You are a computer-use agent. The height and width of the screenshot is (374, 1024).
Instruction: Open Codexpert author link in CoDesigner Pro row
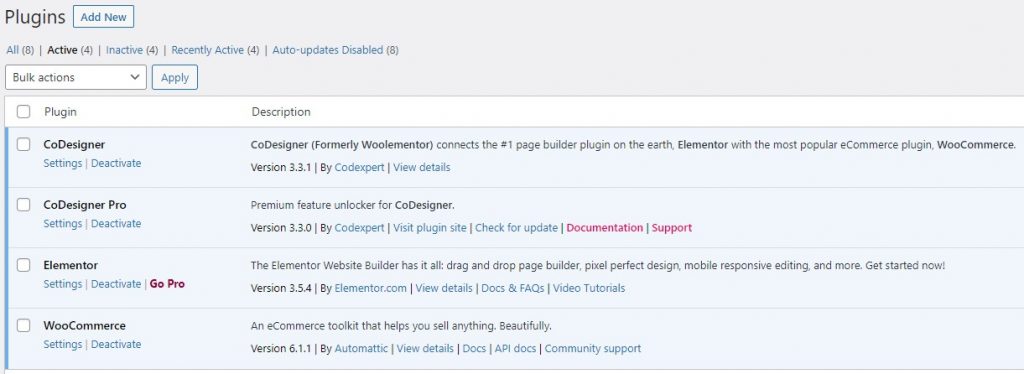click(359, 228)
